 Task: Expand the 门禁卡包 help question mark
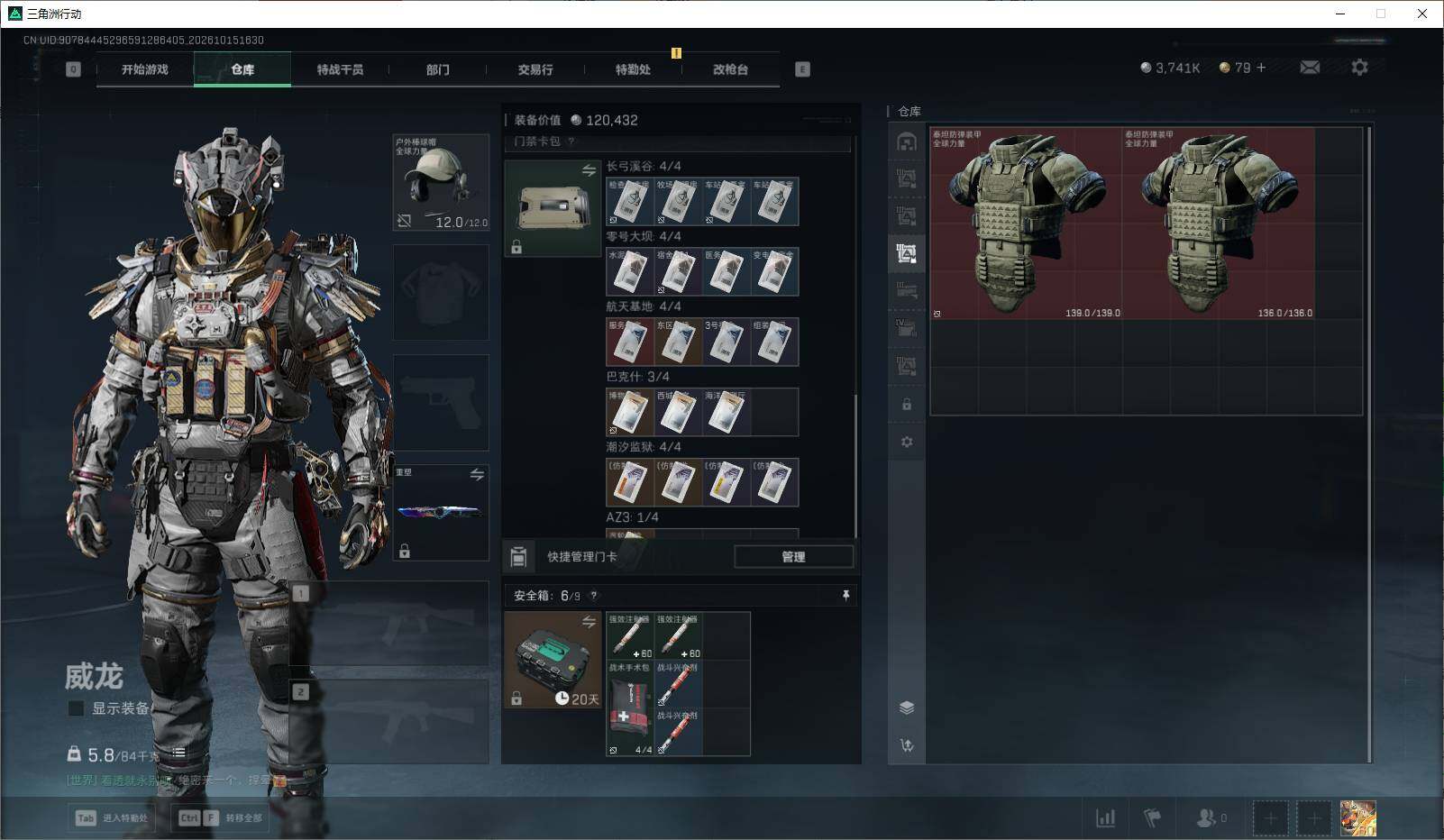click(571, 142)
